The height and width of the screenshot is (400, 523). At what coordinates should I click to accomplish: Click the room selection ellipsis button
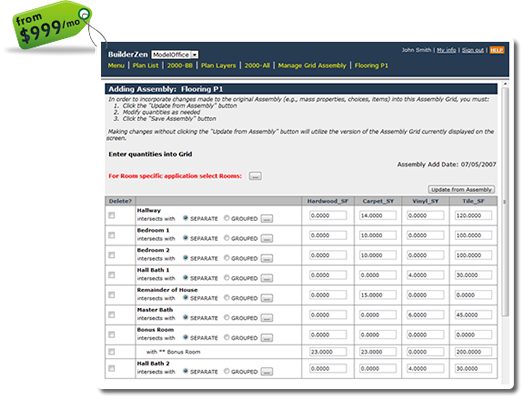pyautogui.click(x=255, y=176)
